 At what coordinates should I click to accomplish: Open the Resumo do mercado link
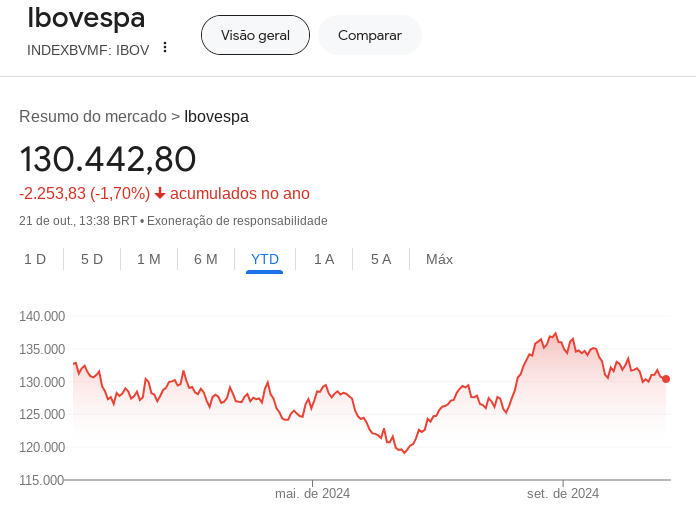tap(93, 116)
